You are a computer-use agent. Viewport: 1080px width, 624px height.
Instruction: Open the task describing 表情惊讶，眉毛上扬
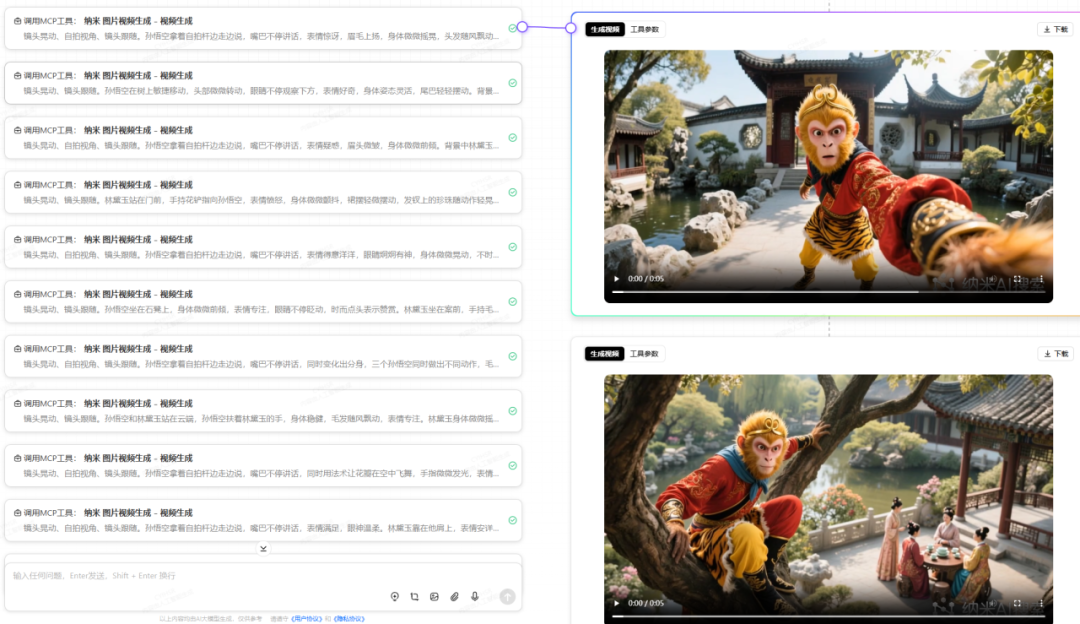tap(263, 28)
